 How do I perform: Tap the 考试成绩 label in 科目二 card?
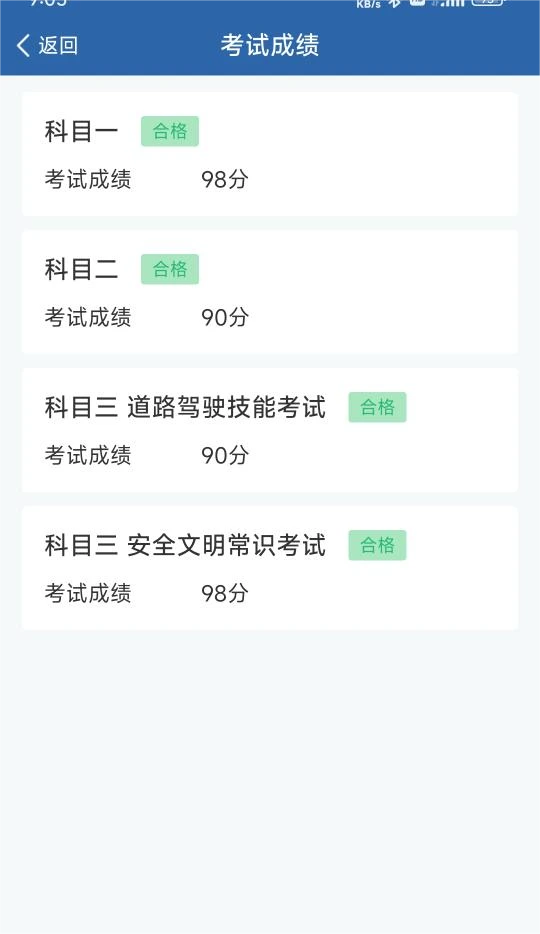click(88, 317)
